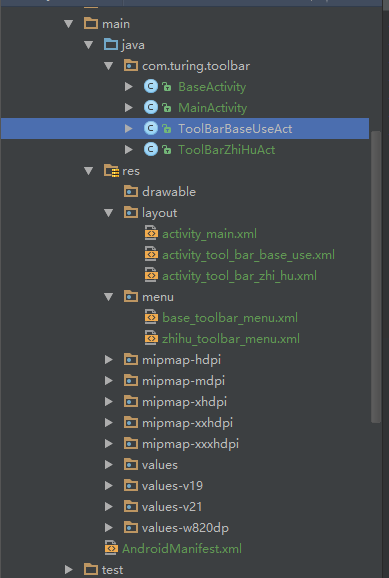Collapse the com.turing.toolbar package arrow
Image resolution: width=389 pixels, height=578 pixels.
tap(108, 66)
